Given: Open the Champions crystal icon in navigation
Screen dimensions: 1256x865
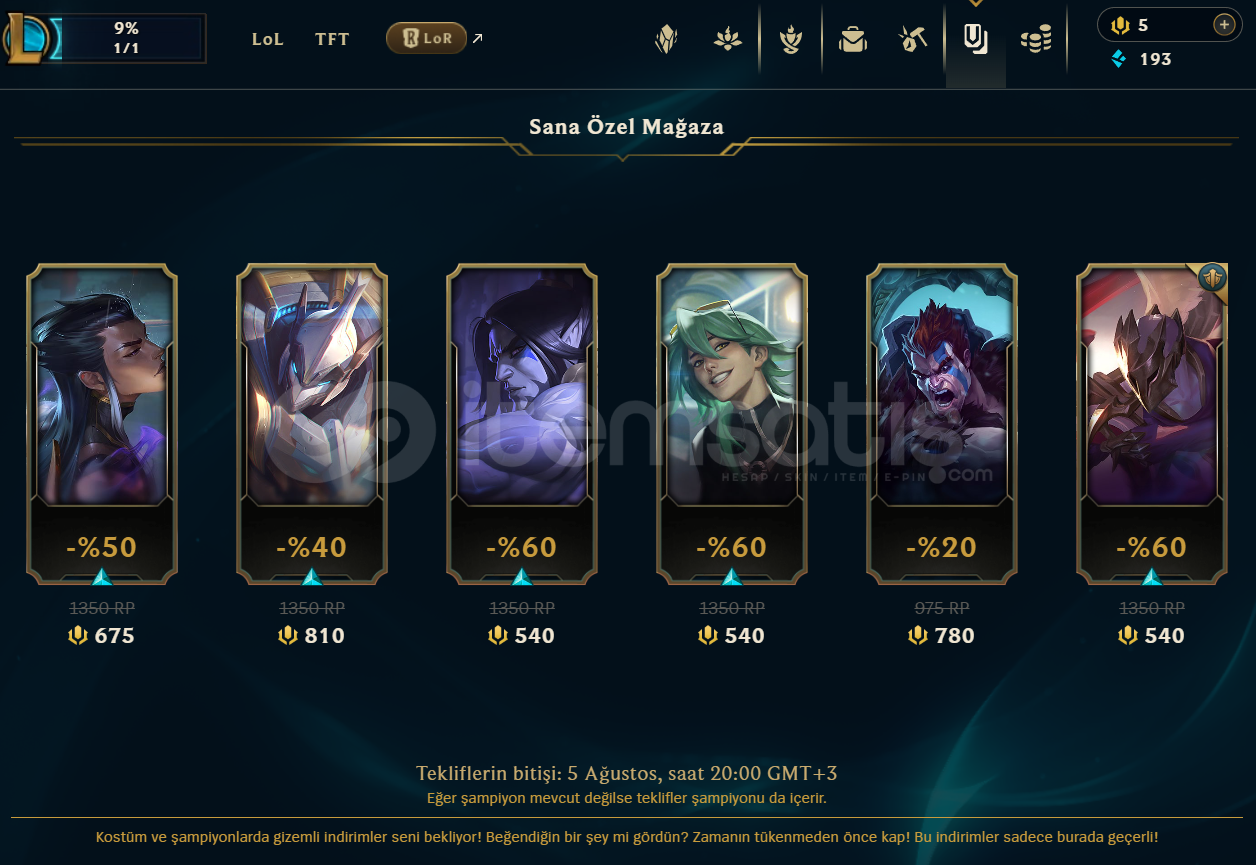Looking at the screenshot, I should pos(666,40).
